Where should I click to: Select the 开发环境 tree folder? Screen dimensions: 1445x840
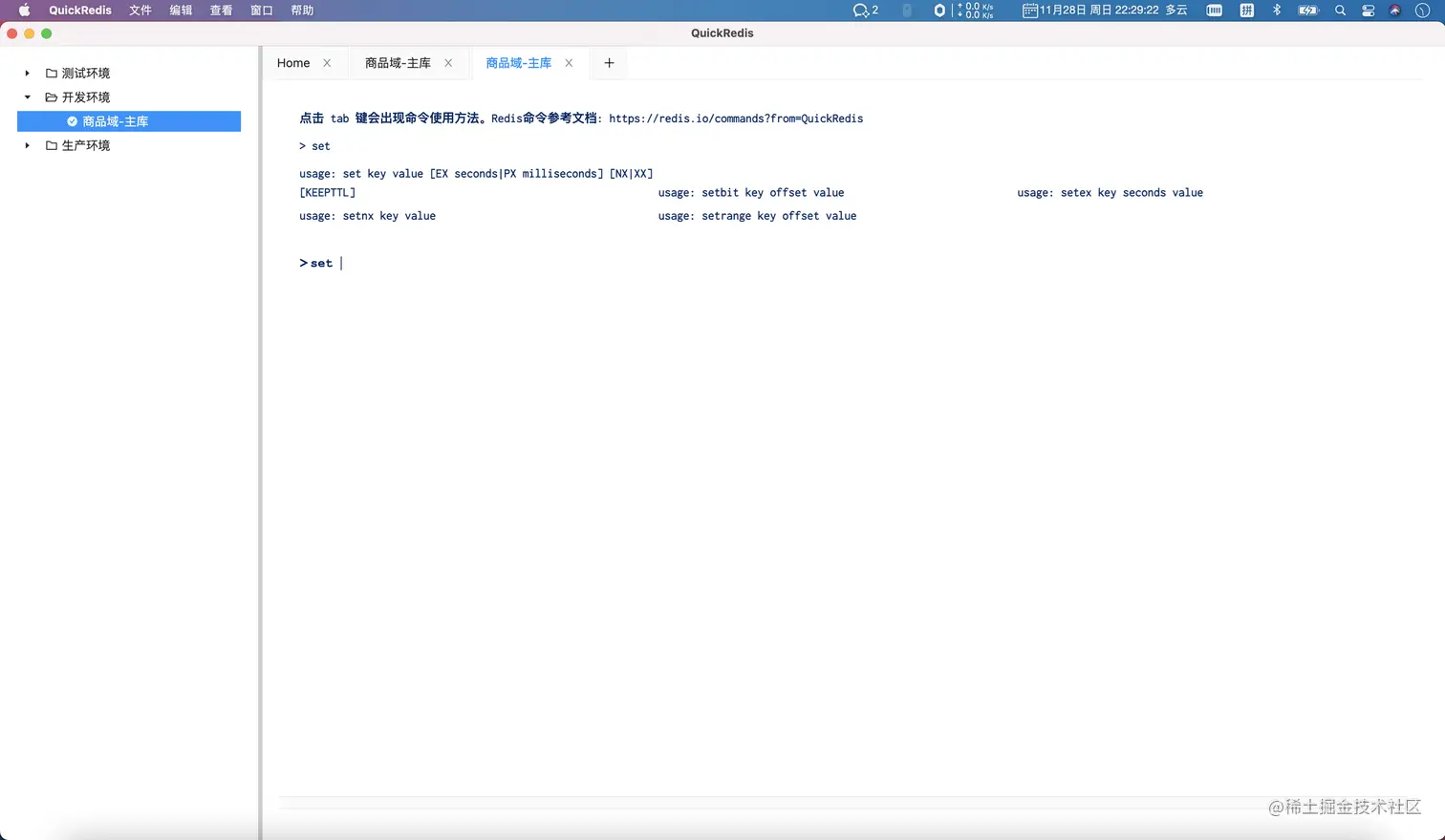click(86, 97)
